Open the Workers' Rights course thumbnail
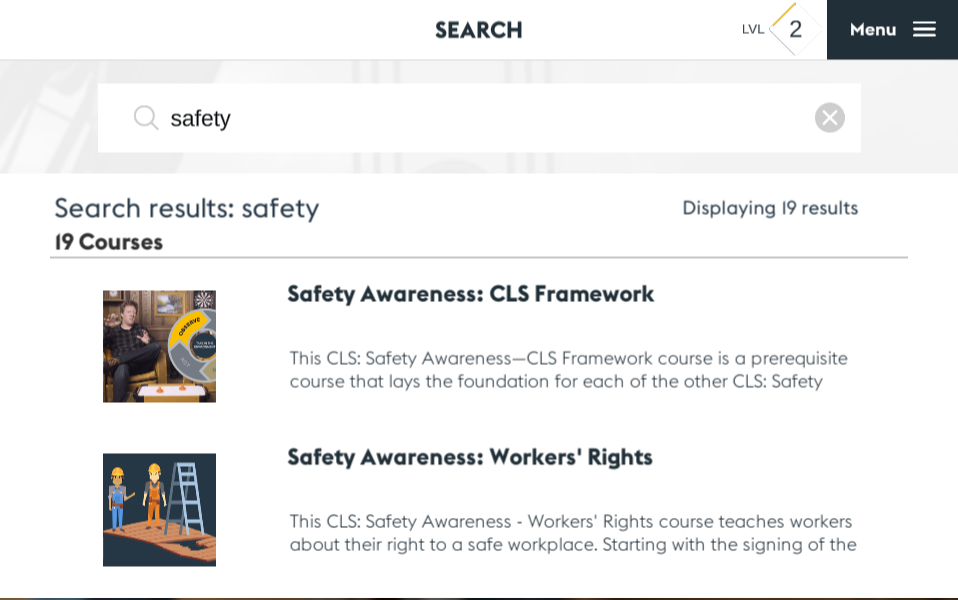The width and height of the screenshot is (958, 600). tap(159, 510)
